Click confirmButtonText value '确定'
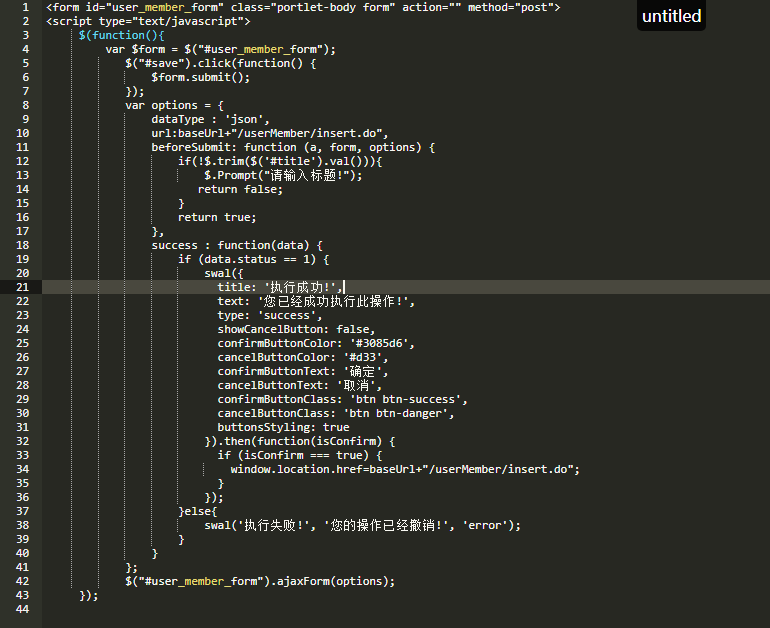This screenshot has width=770, height=628. click(x=362, y=372)
